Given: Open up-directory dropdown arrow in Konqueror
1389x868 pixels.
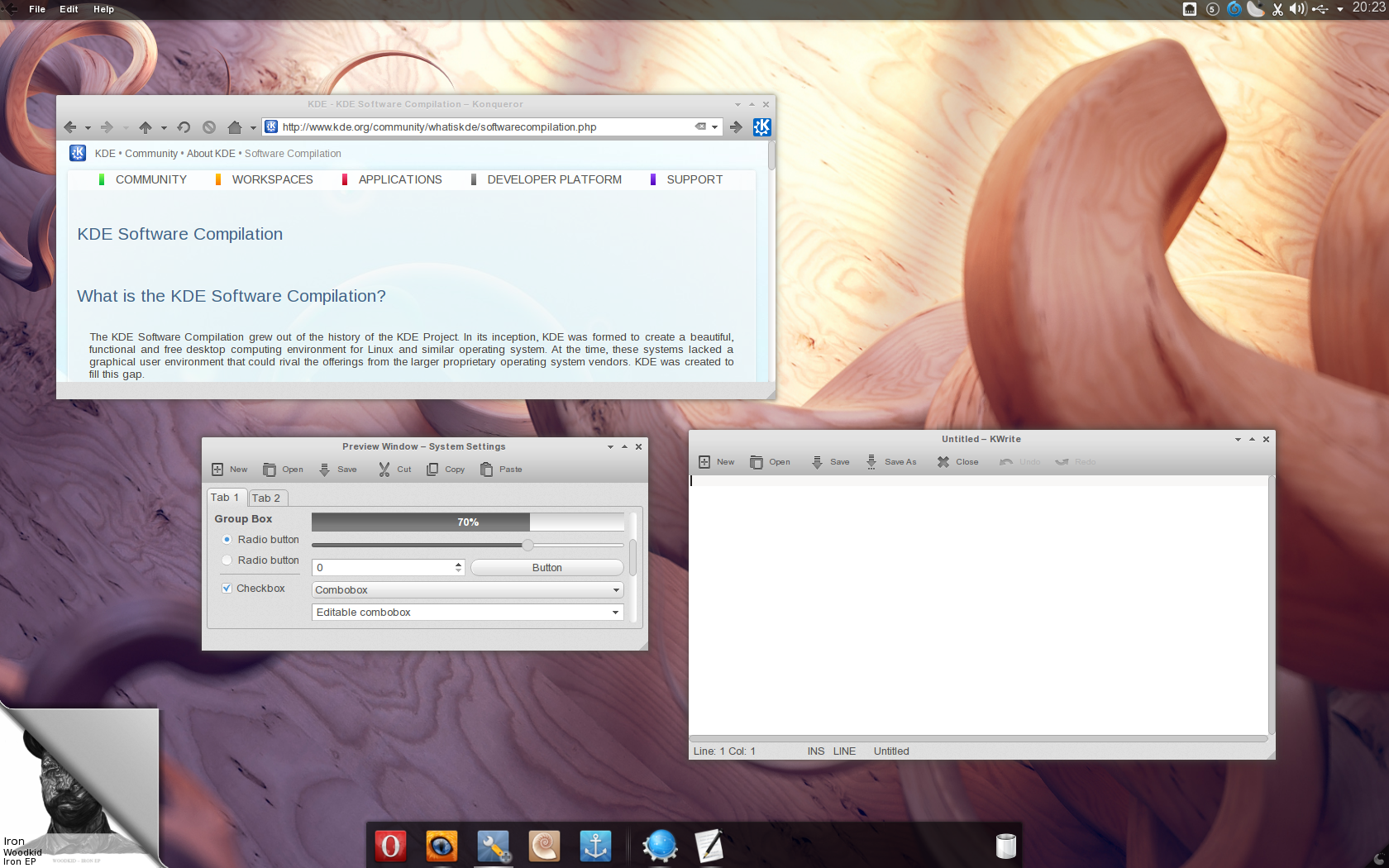Looking at the screenshot, I should pos(164,128).
